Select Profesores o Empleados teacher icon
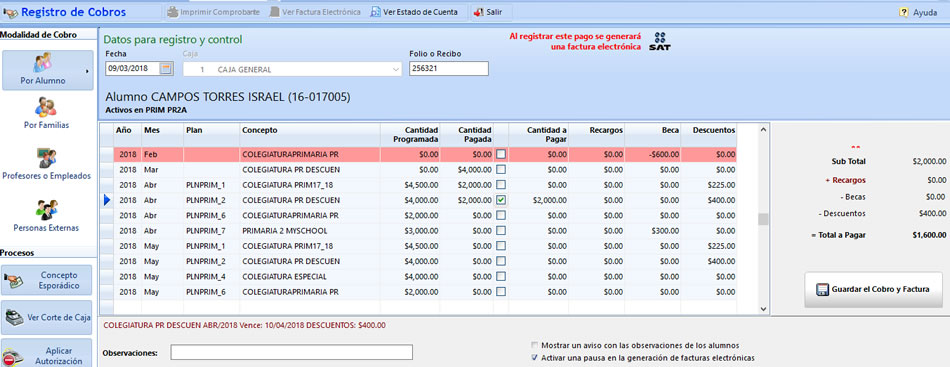 click(46, 158)
